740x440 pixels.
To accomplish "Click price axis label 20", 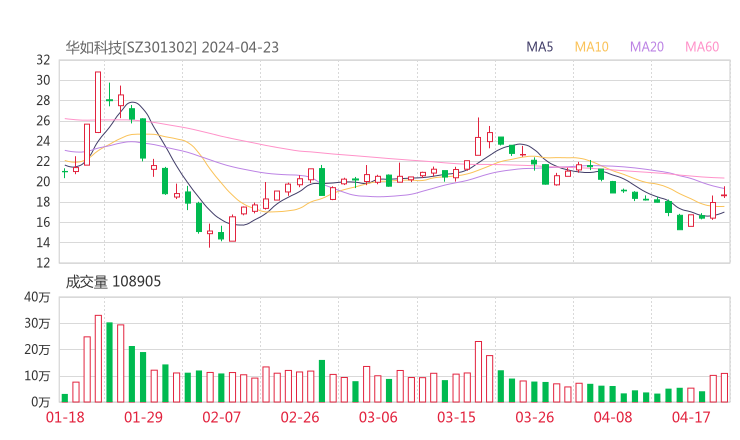I will (43, 182).
